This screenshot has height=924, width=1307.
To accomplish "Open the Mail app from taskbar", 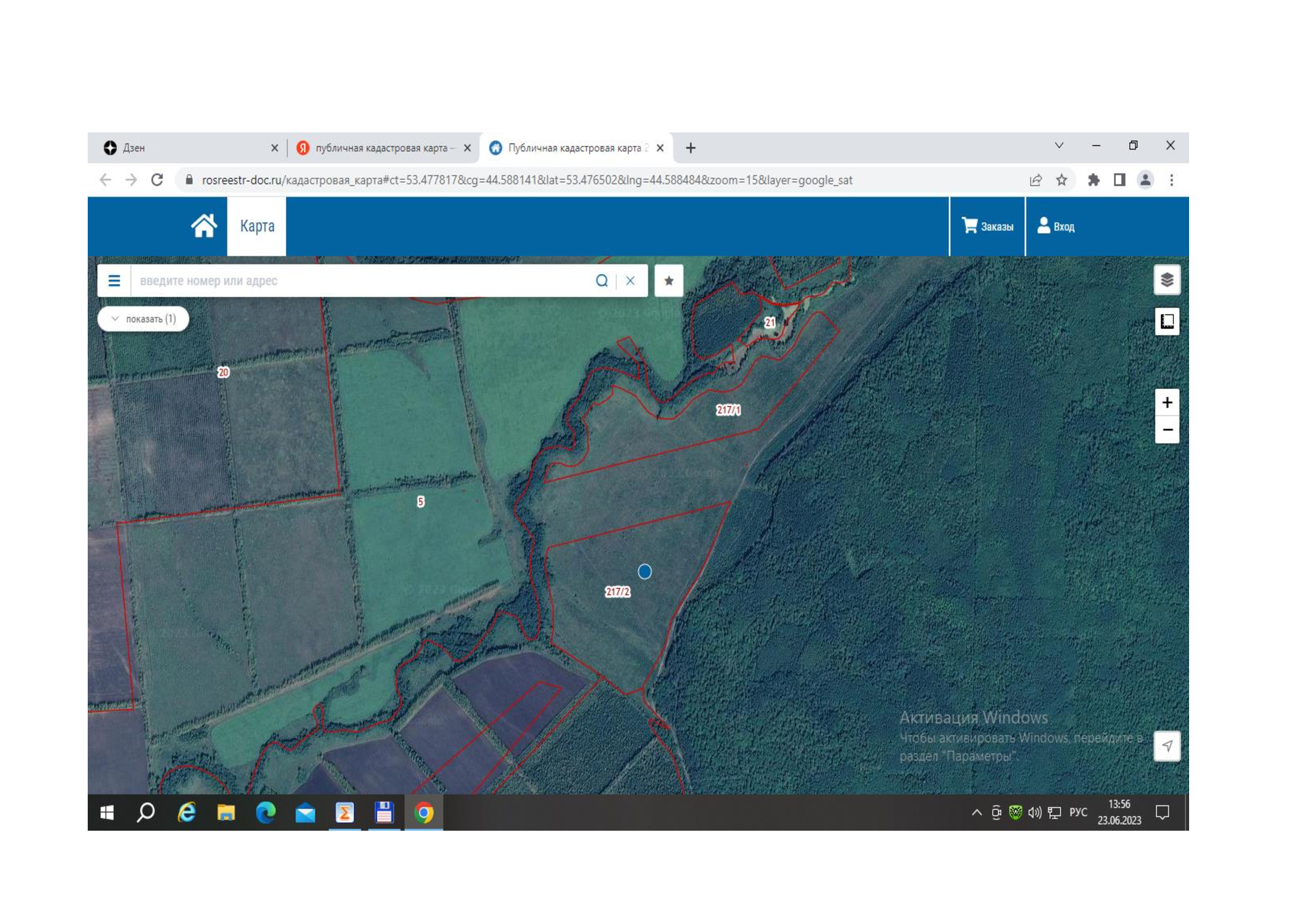I will [305, 813].
